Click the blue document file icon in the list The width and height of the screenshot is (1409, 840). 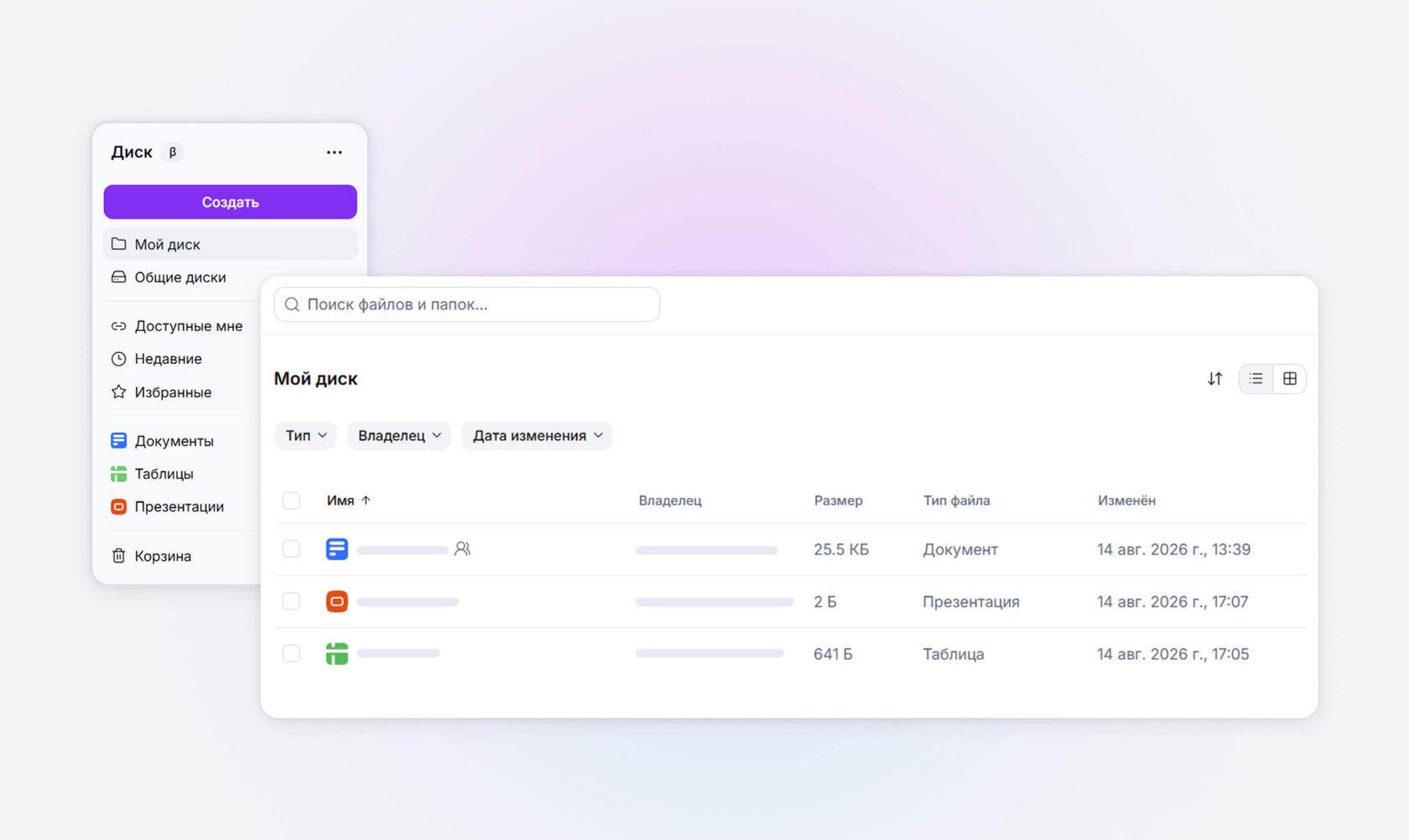(337, 549)
